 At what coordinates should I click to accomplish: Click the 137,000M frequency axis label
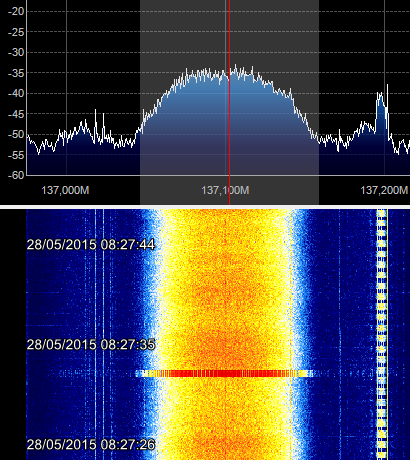click(x=65, y=190)
